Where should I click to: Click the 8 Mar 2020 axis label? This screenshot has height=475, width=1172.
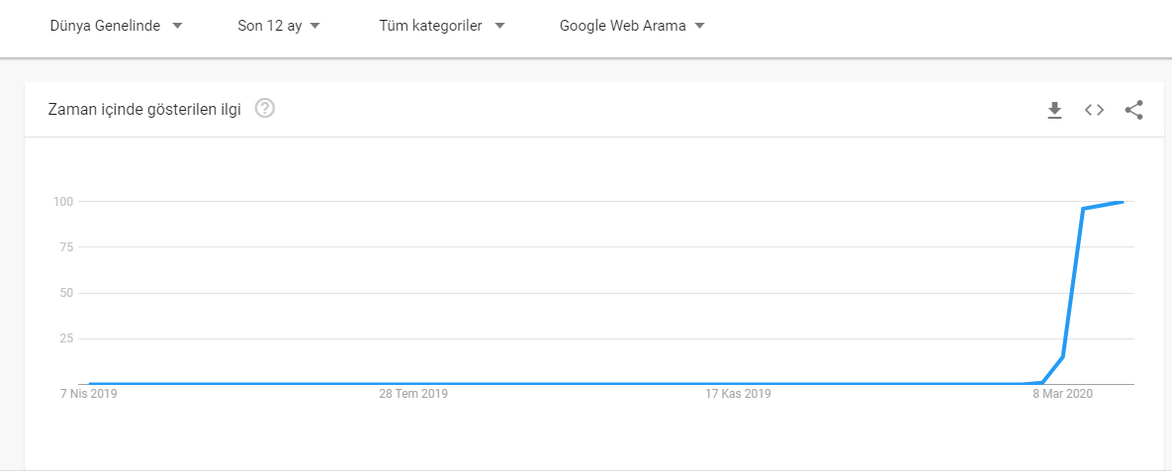[x=1063, y=394]
